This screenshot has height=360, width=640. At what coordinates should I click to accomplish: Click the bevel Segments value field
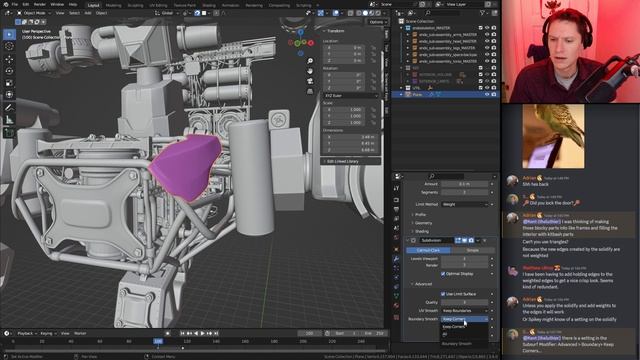(464, 192)
